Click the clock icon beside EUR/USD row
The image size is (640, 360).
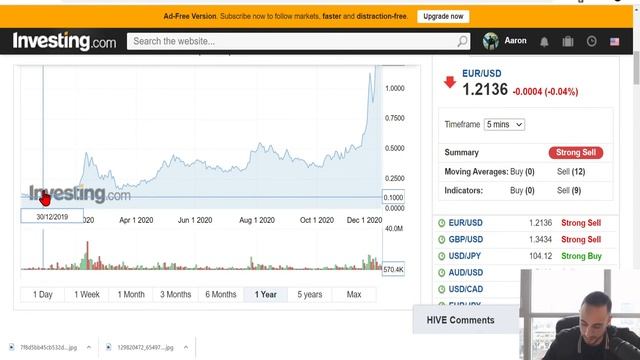(x=441, y=223)
